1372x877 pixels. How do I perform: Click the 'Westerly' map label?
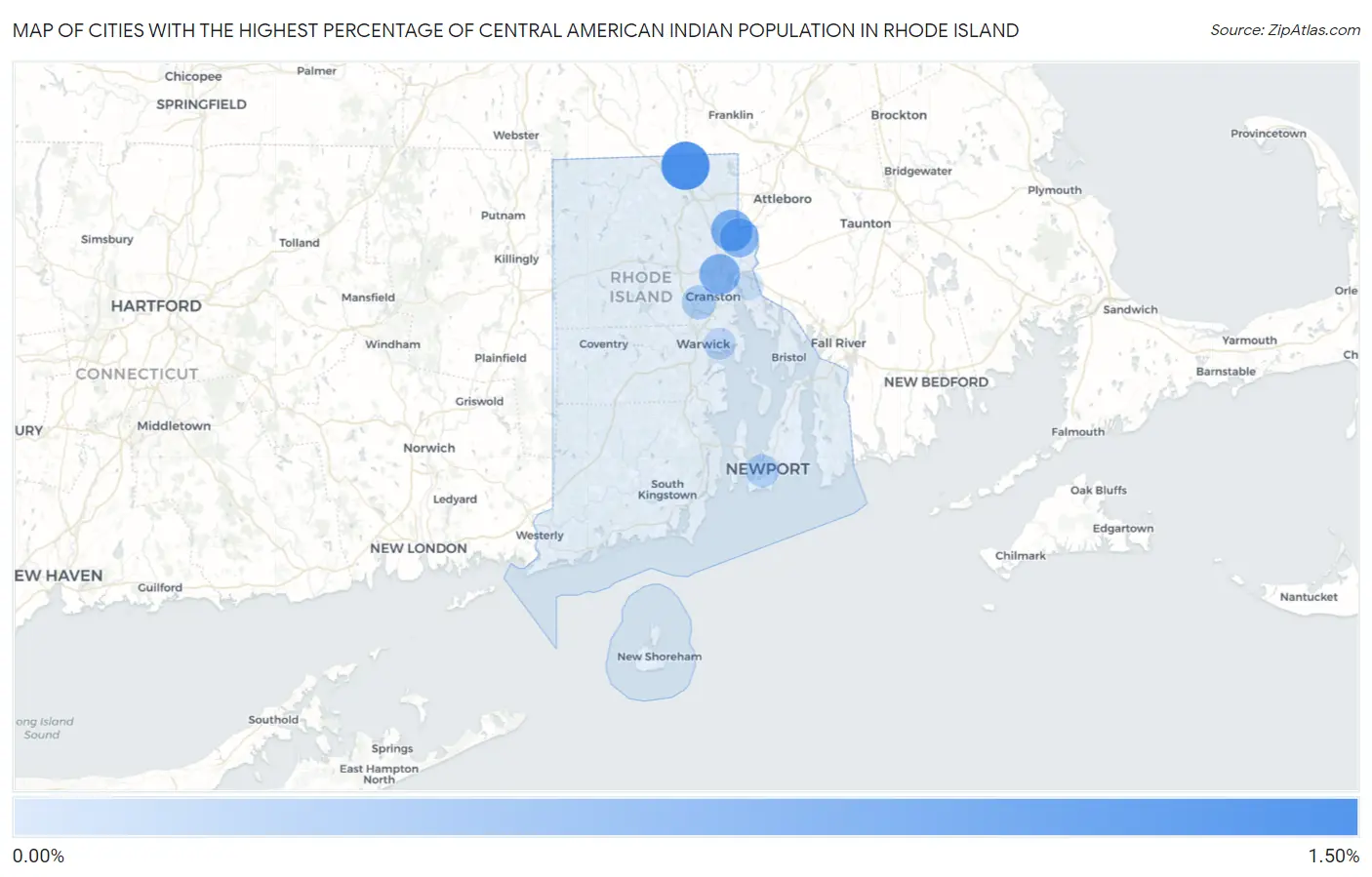[540, 536]
